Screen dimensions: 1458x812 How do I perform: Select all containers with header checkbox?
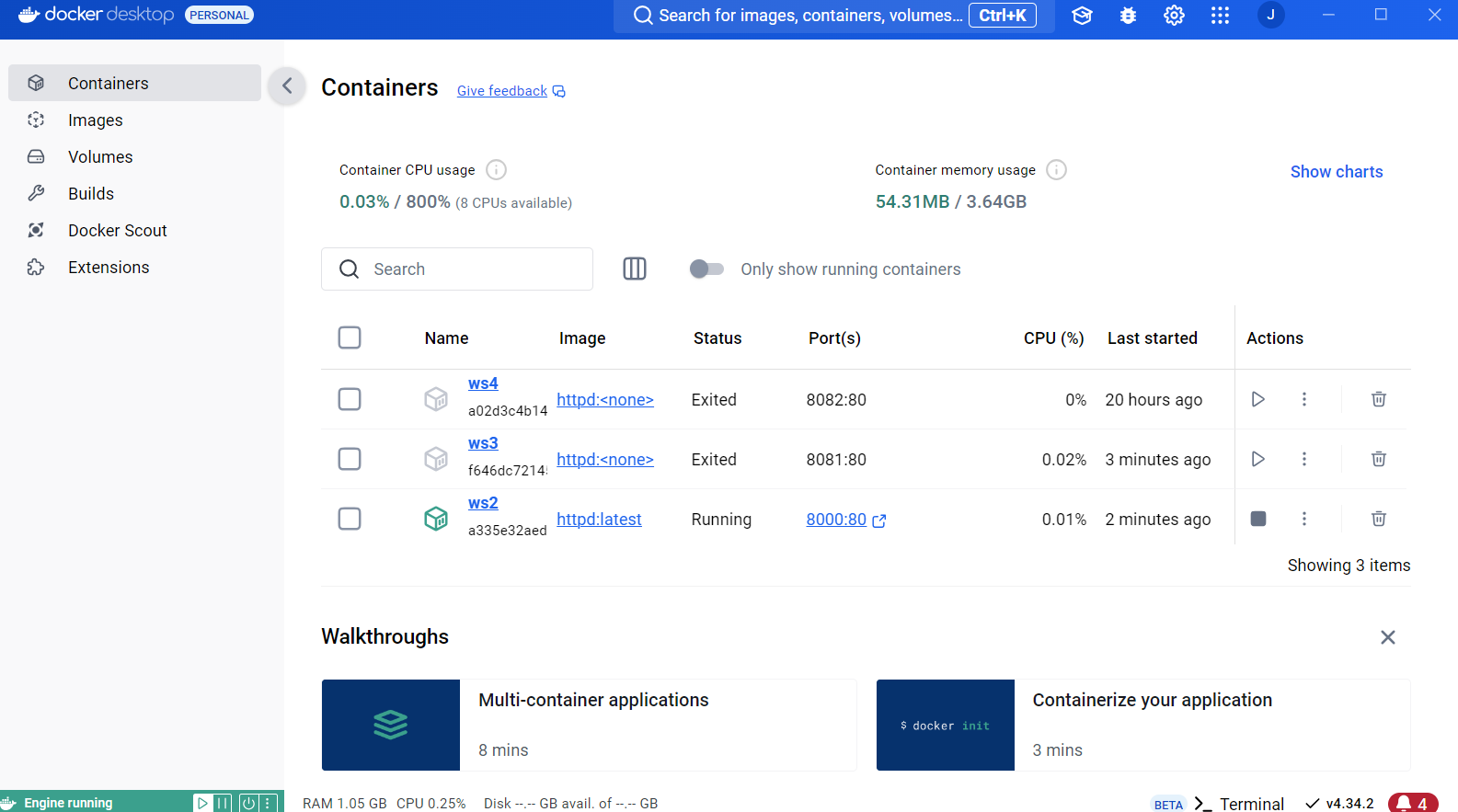tap(350, 337)
